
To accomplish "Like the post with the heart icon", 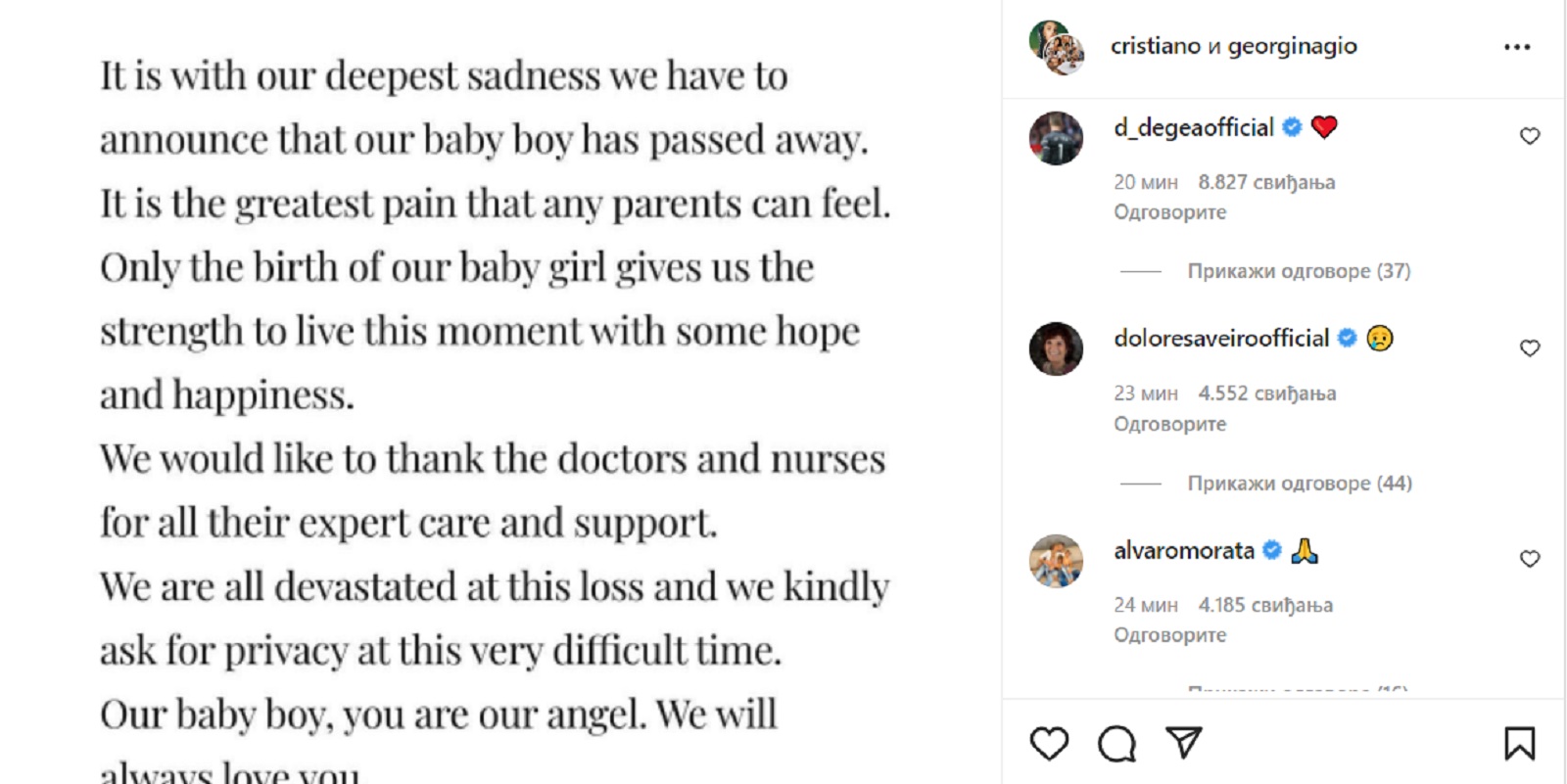I will [x=1049, y=744].
